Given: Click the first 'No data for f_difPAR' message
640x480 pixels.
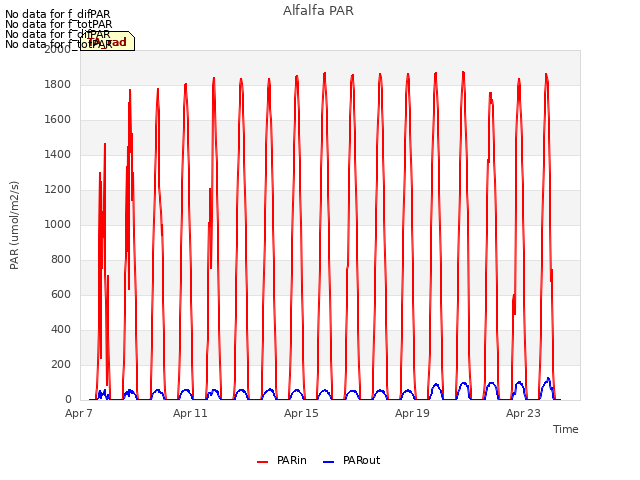Looking at the screenshot, I should pyautogui.click(x=58, y=14).
